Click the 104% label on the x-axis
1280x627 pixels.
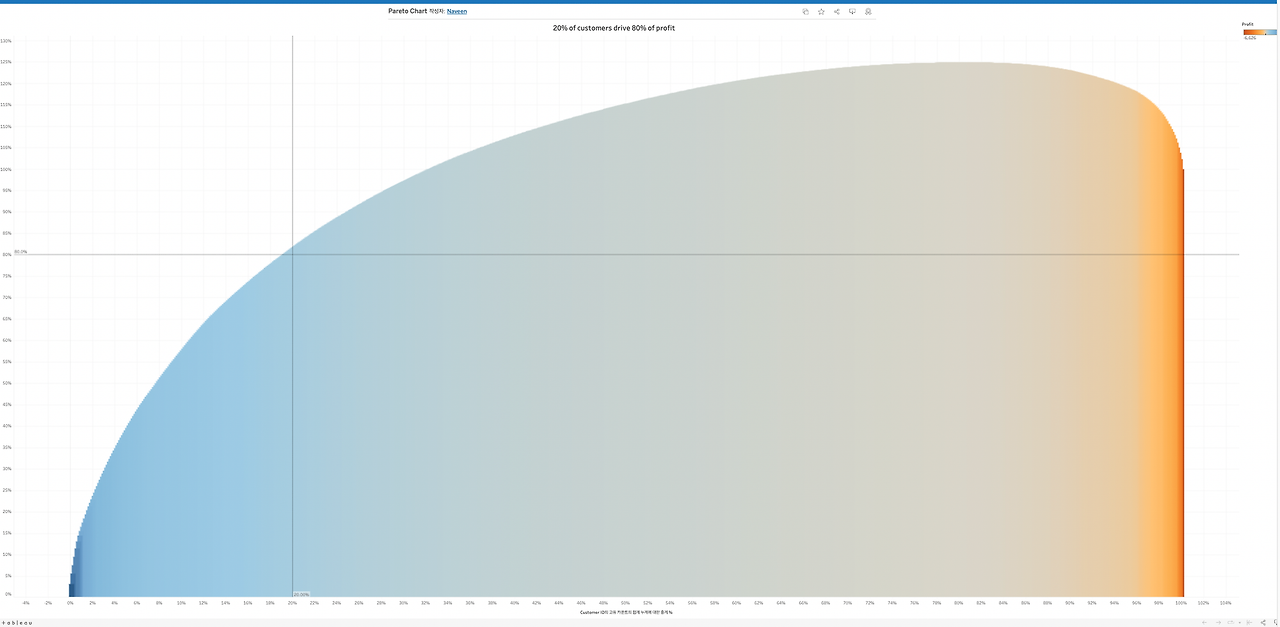click(x=1225, y=603)
